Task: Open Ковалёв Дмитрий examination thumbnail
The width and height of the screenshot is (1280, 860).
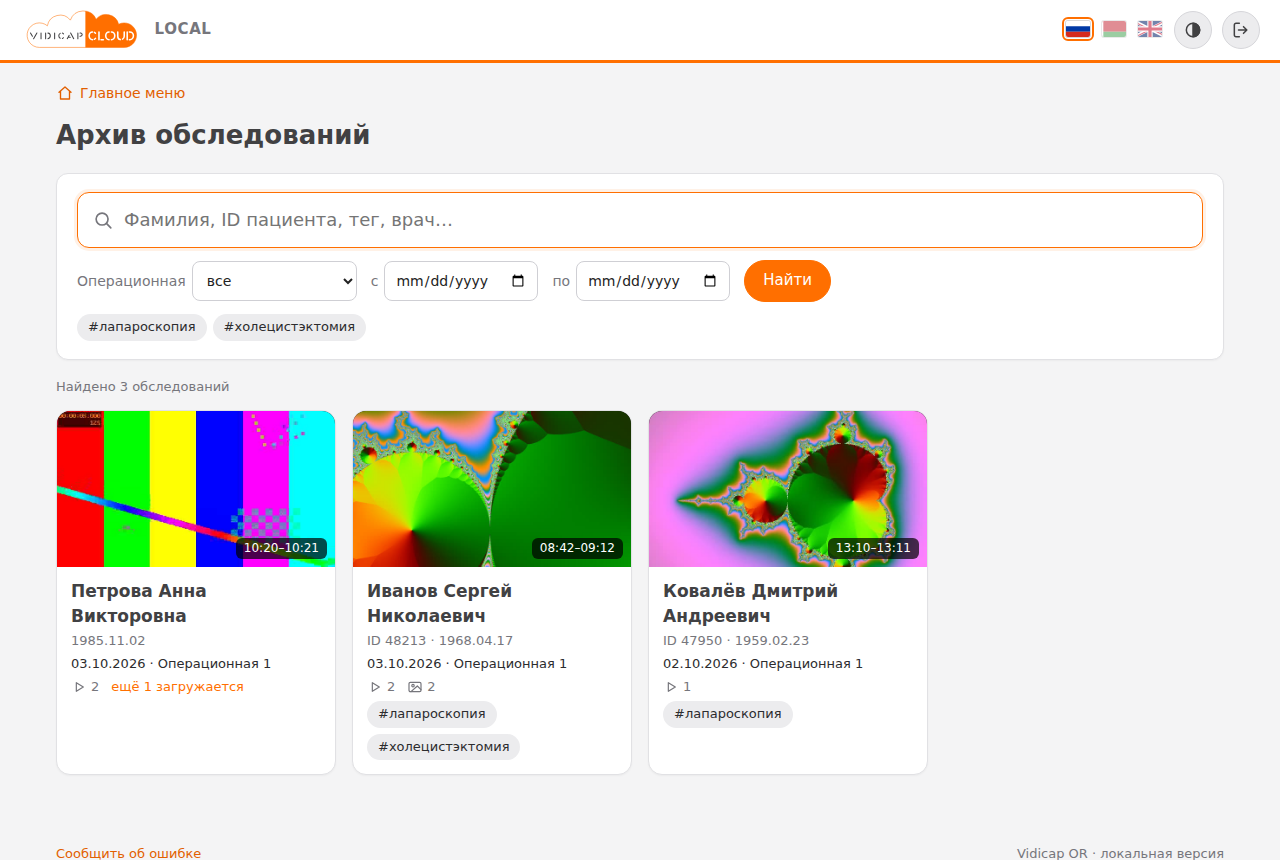Action: tap(788, 489)
